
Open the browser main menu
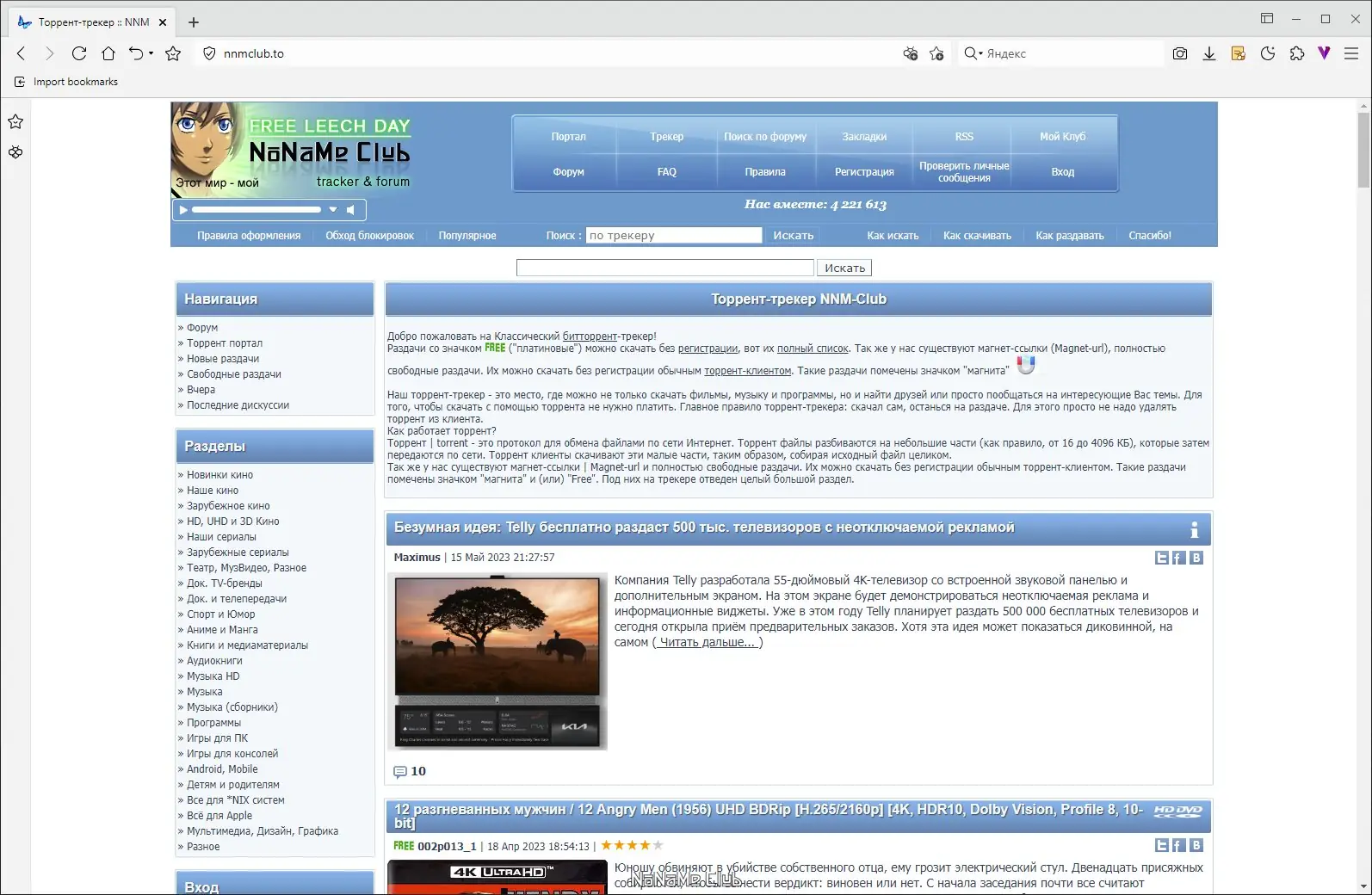tap(1351, 53)
